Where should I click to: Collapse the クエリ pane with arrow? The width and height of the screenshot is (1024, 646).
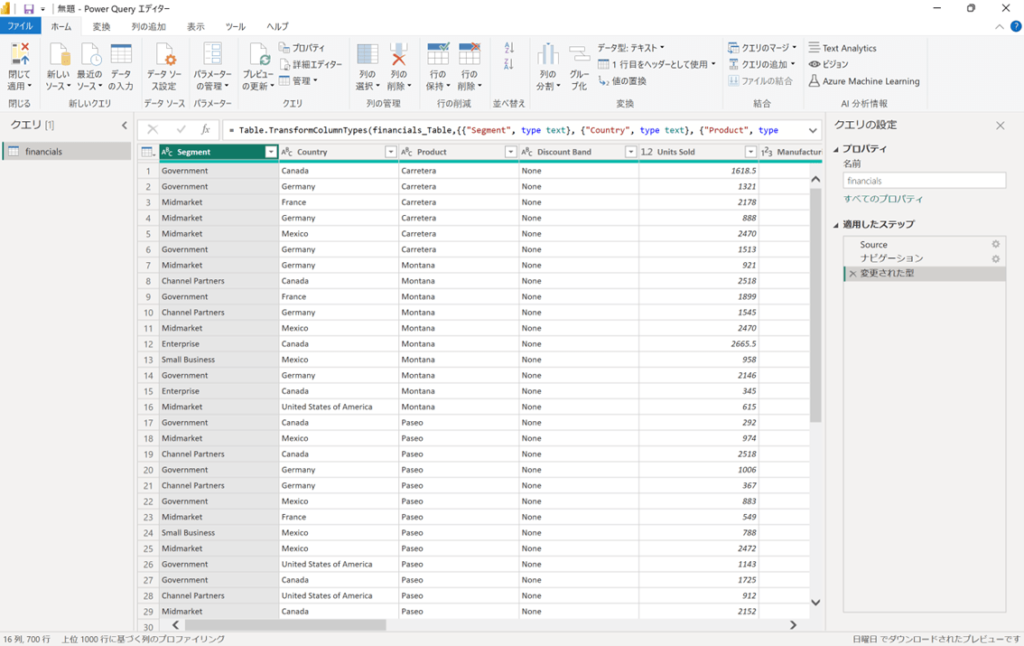click(124, 125)
